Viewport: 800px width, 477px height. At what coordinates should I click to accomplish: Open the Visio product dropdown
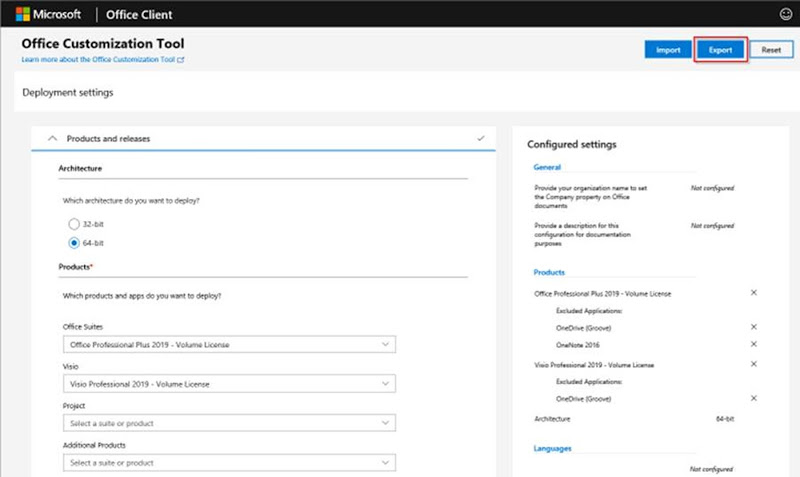[229, 384]
